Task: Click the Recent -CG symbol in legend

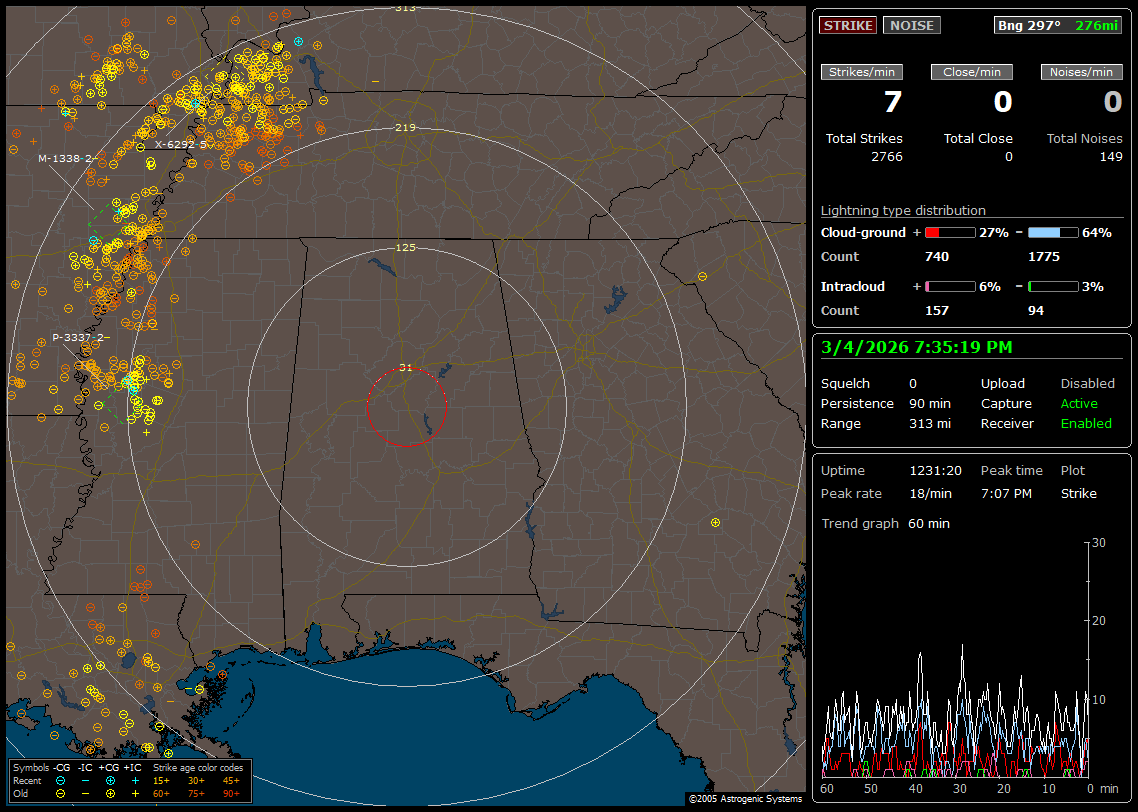Action: point(61,780)
